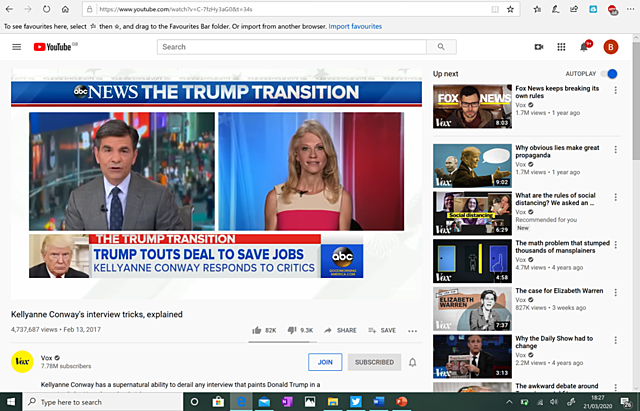Open the Windows Start menu
The height and width of the screenshot is (411, 640).
click(x=11, y=402)
